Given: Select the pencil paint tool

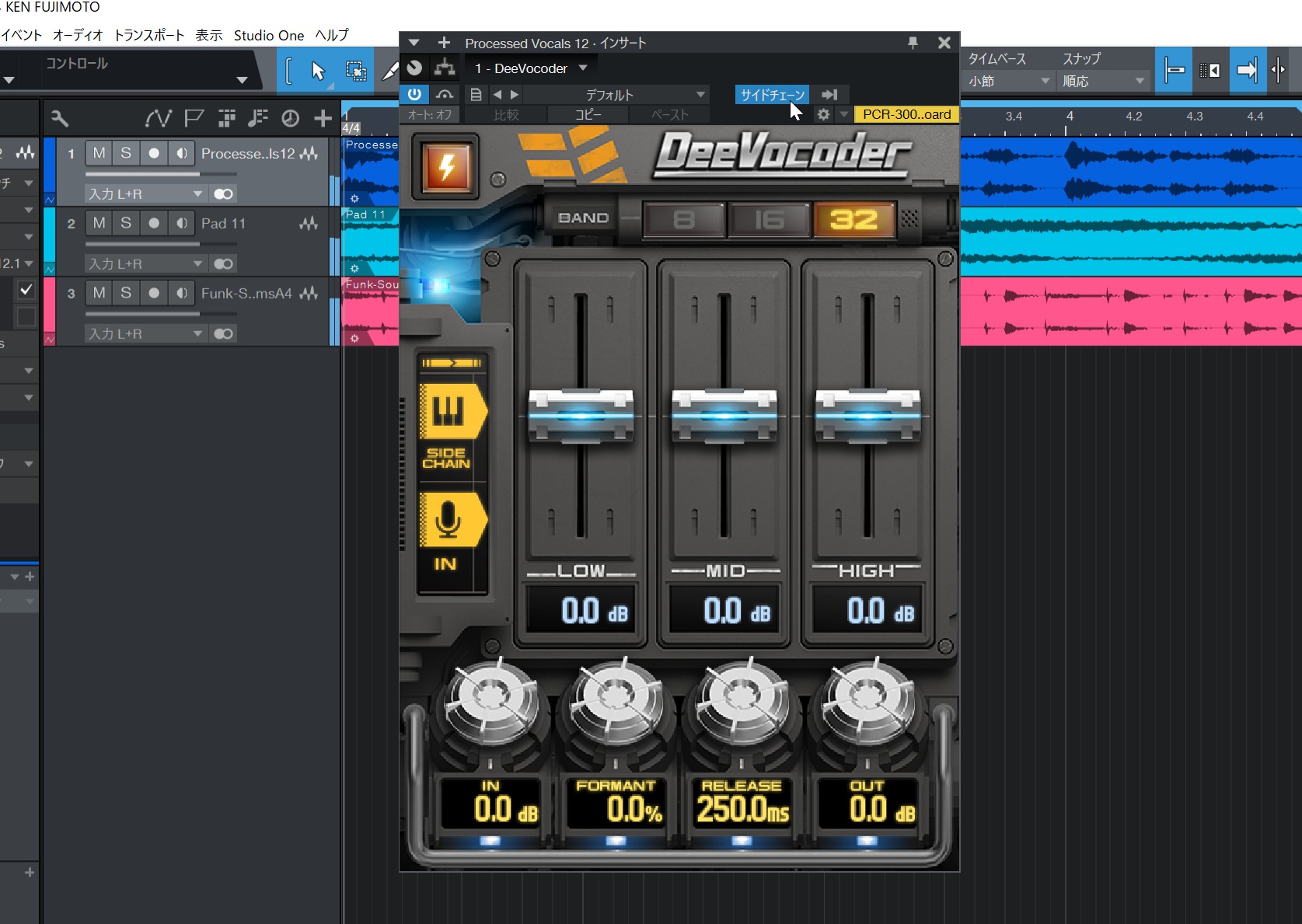Looking at the screenshot, I should [389, 71].
